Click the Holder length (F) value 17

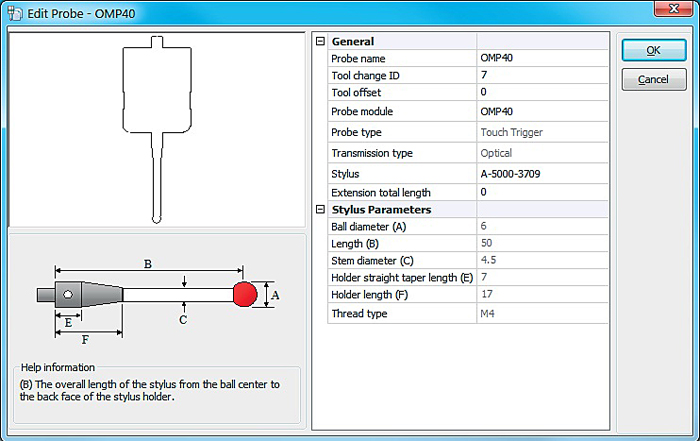pyautogui.click(x=542, y=294)
